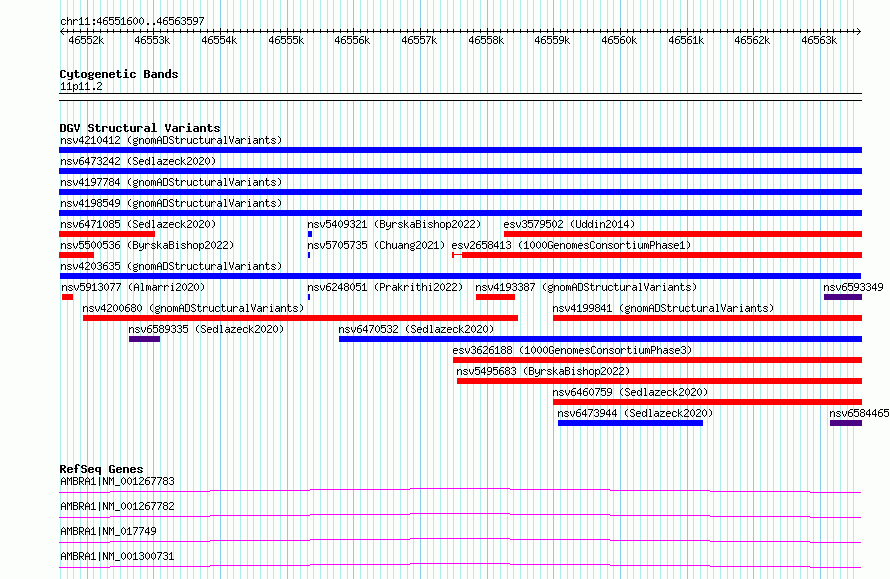Click the 46563k ruler tick label
Screen dimensions: 890x579
pyautogui.click(x=819, y=40)
